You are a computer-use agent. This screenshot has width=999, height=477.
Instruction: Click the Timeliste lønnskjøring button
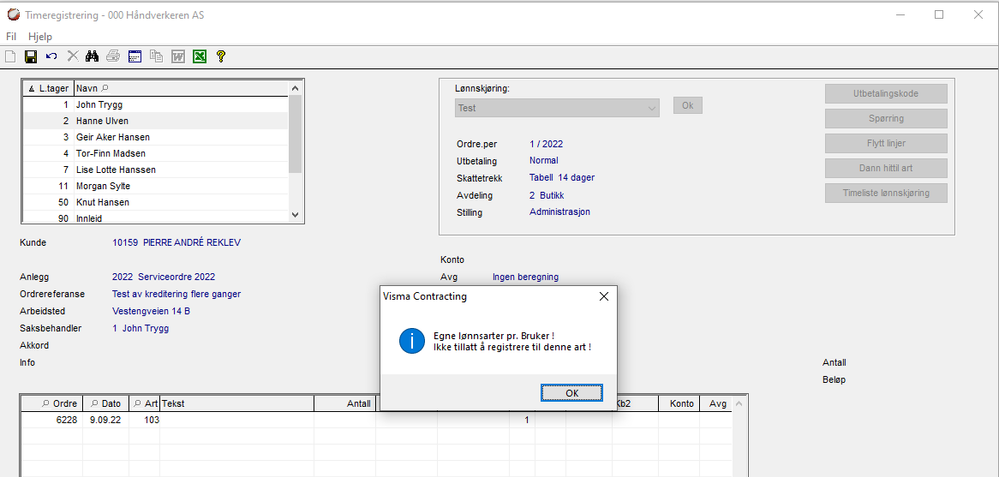point(886,193)
